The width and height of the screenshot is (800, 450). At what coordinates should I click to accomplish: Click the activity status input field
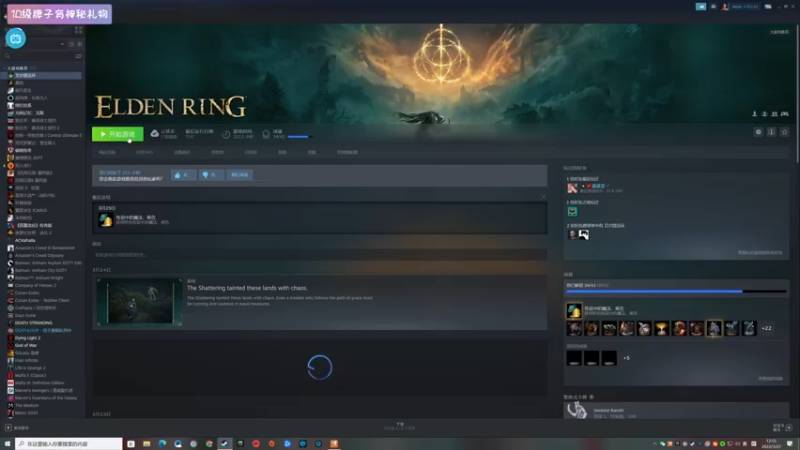(319, 255)
